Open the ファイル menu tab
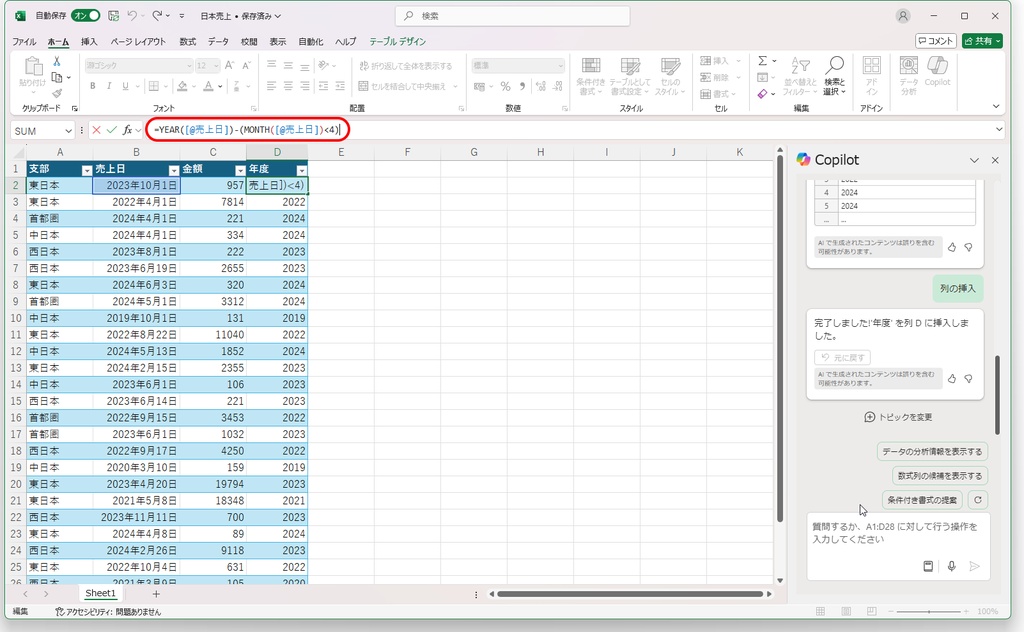Viewport: 1024px width, 632px height. click(x=24, y=41)
